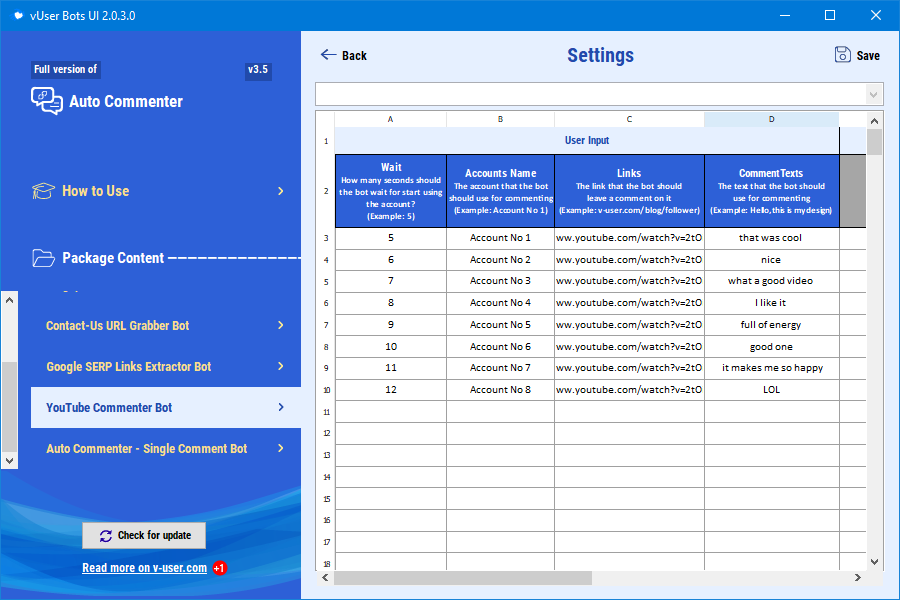Click the Accounts Name heading cell
Image resolution: width=900 pixels, height=600 pixels.
pyautogui.click(x=501, y=191)
